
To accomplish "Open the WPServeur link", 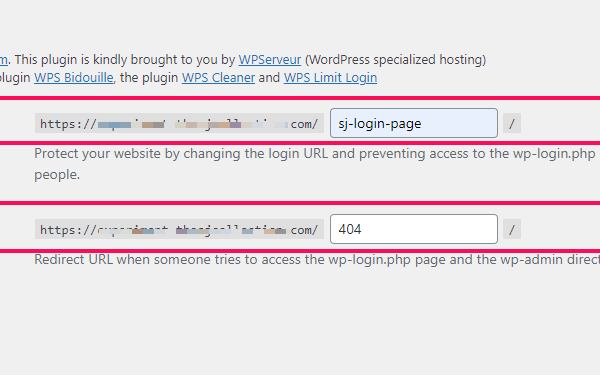I will [270, 60].
